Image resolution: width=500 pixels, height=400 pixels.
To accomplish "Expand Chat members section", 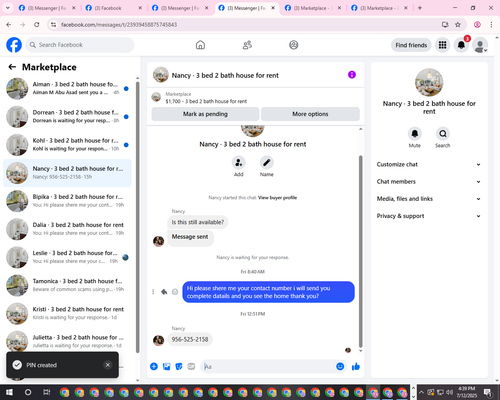I will coord(429,182).
